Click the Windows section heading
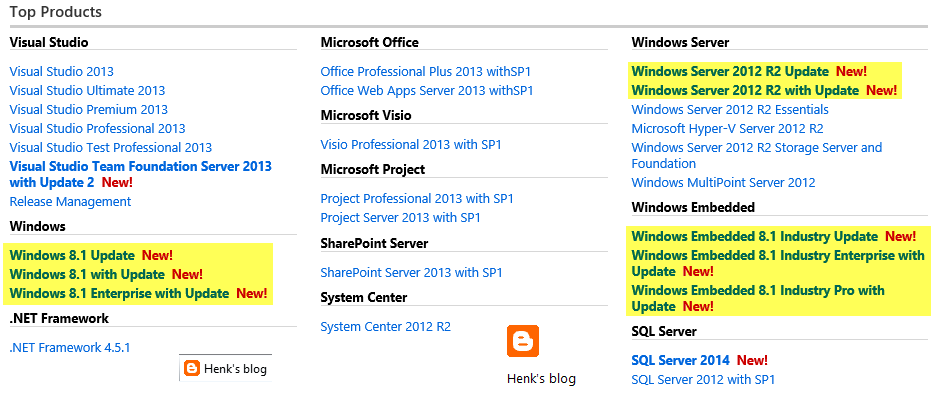948x405 pixels. click(x=37, y=227)
